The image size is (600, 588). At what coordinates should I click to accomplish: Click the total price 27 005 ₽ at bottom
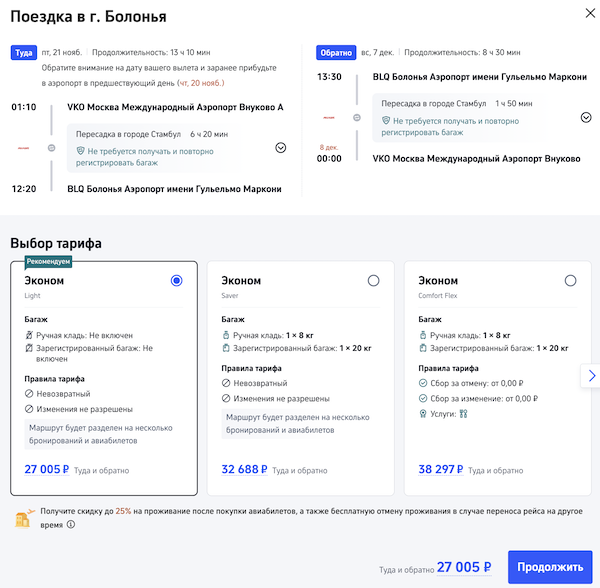click(464, 567)
